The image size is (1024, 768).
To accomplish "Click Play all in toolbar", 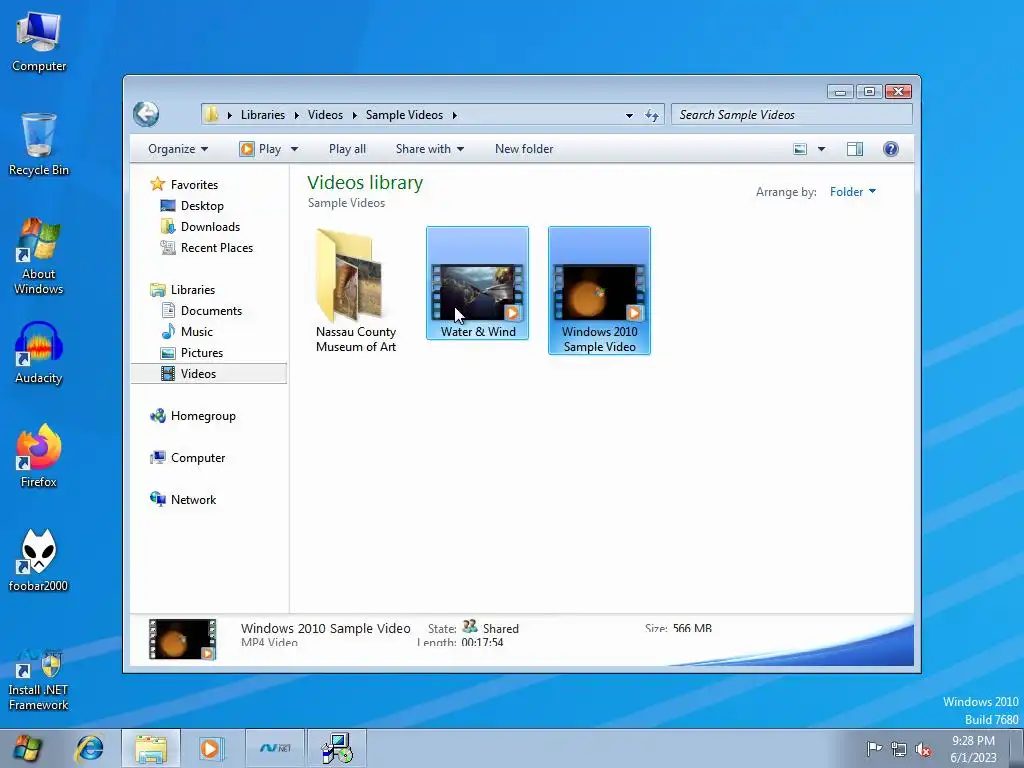I will [x=347, y=149].
